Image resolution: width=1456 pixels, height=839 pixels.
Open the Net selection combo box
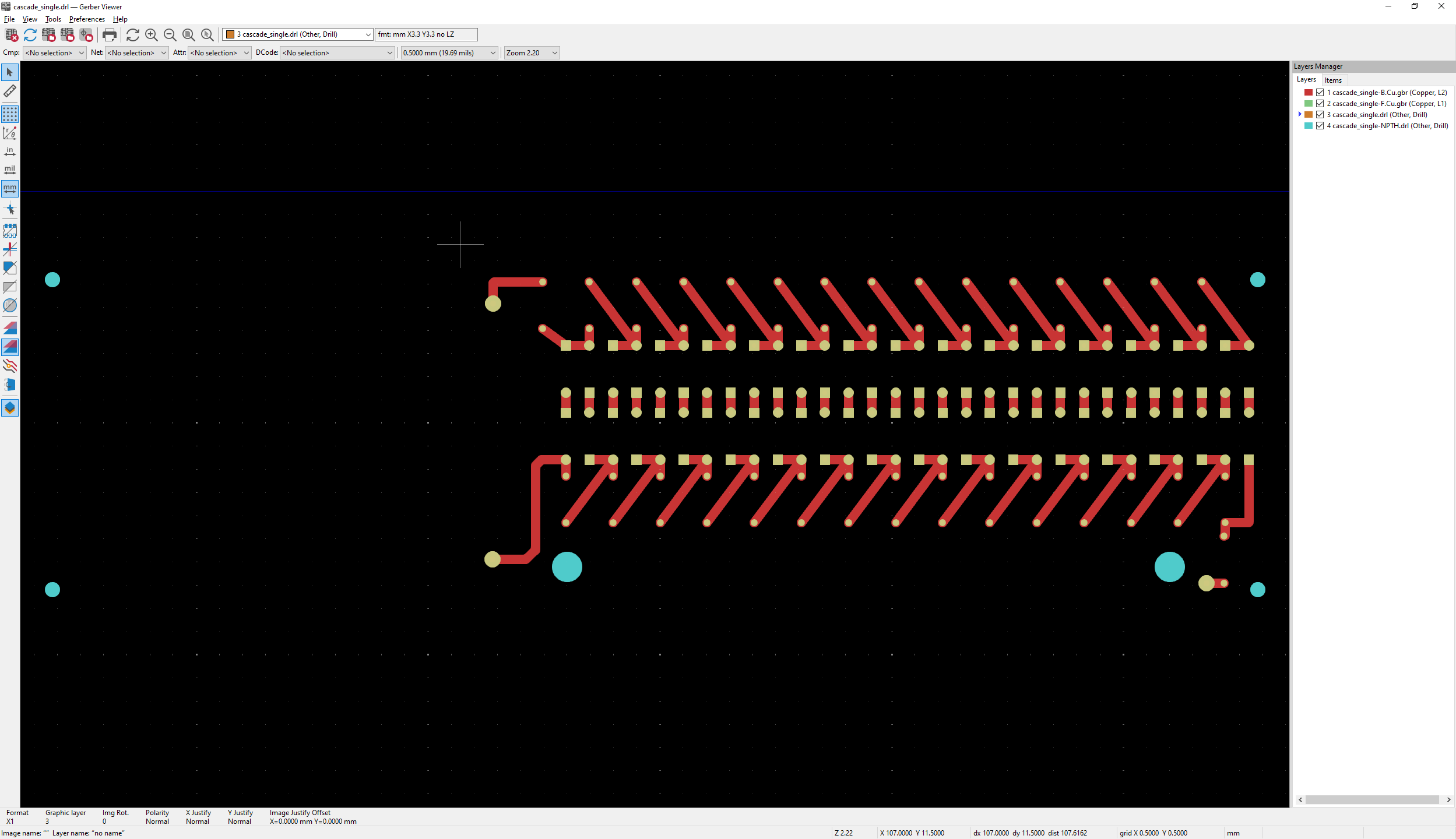click(x=137, y=53)
